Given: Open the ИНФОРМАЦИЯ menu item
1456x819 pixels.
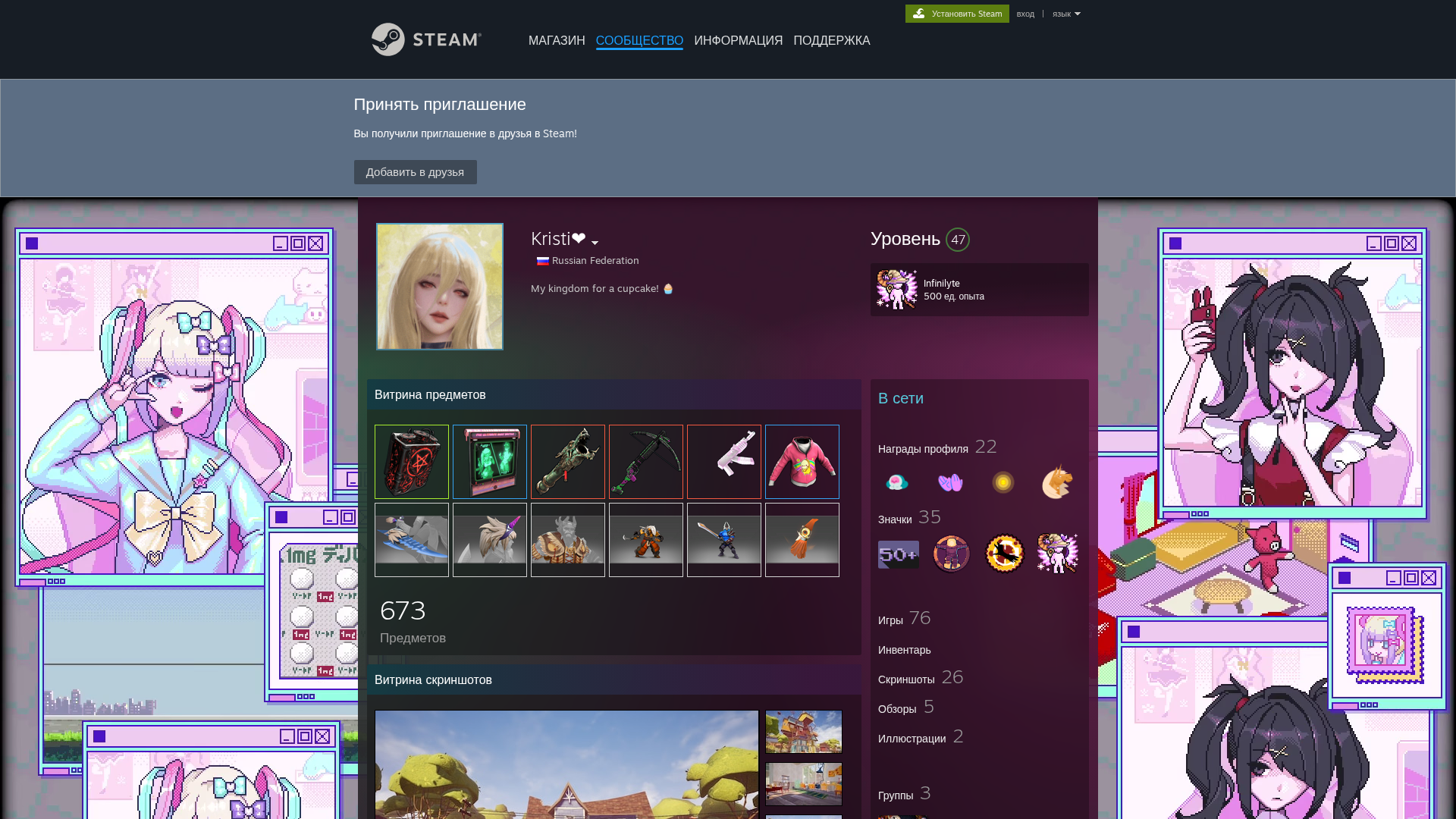Looking at the screenshot, I should tap(738, 40).
